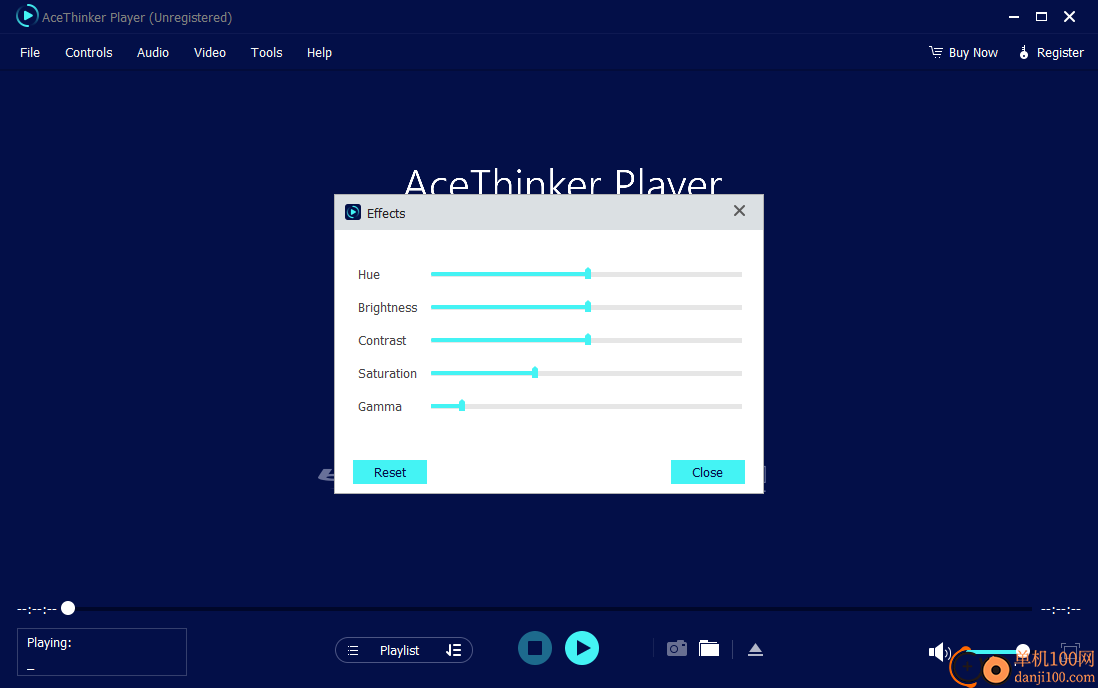Start playback with the play button
Screen dimensions: 1098x688
pos(582,648)
